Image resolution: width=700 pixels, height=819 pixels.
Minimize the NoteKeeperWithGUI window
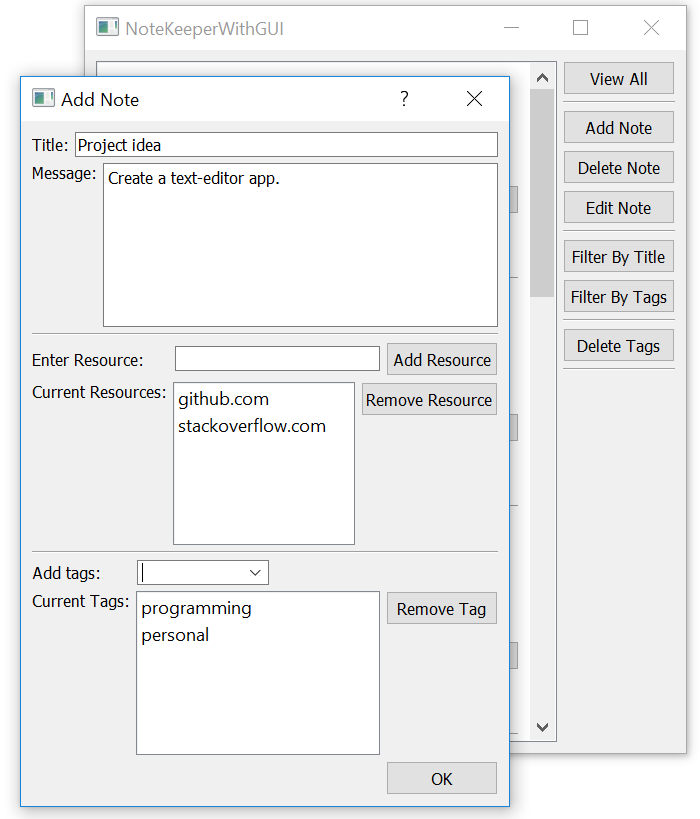click(511, 27)
